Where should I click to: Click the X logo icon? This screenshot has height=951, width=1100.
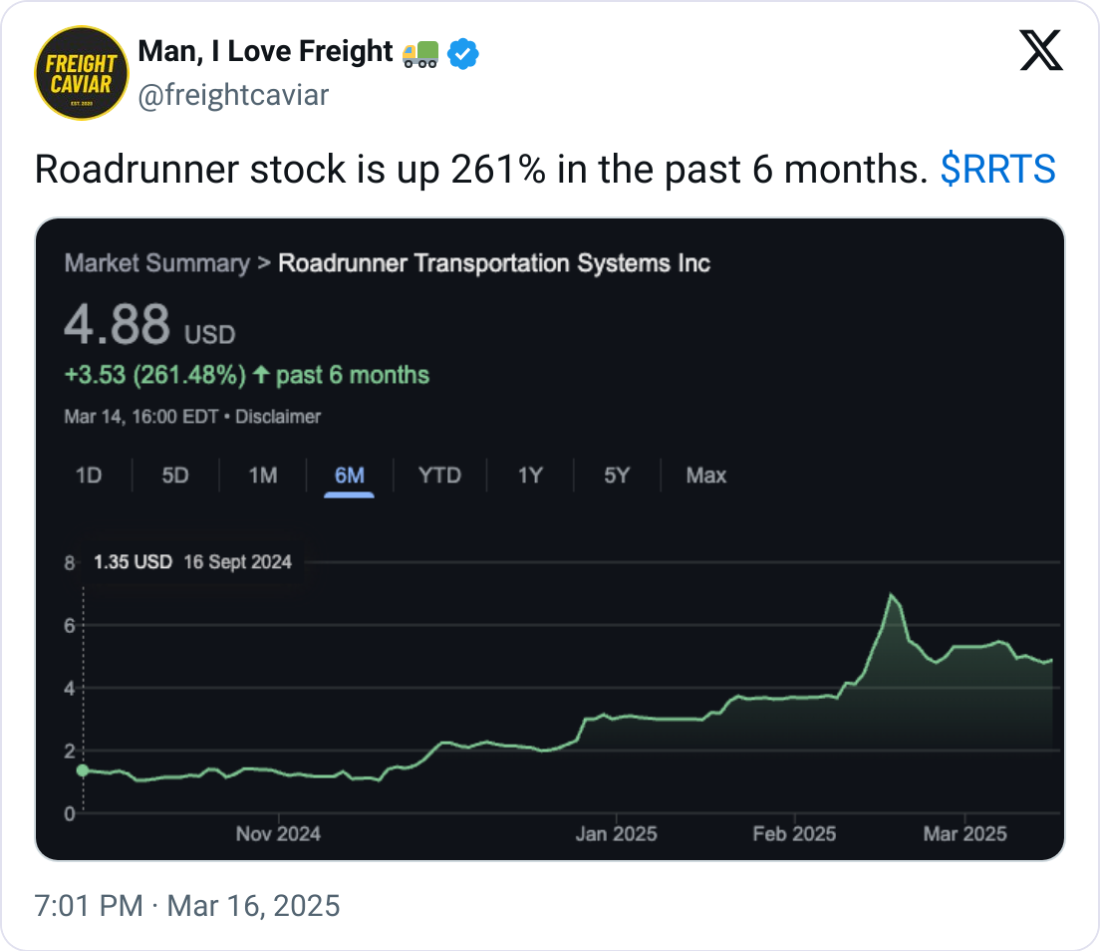[x=1041, y=50]
